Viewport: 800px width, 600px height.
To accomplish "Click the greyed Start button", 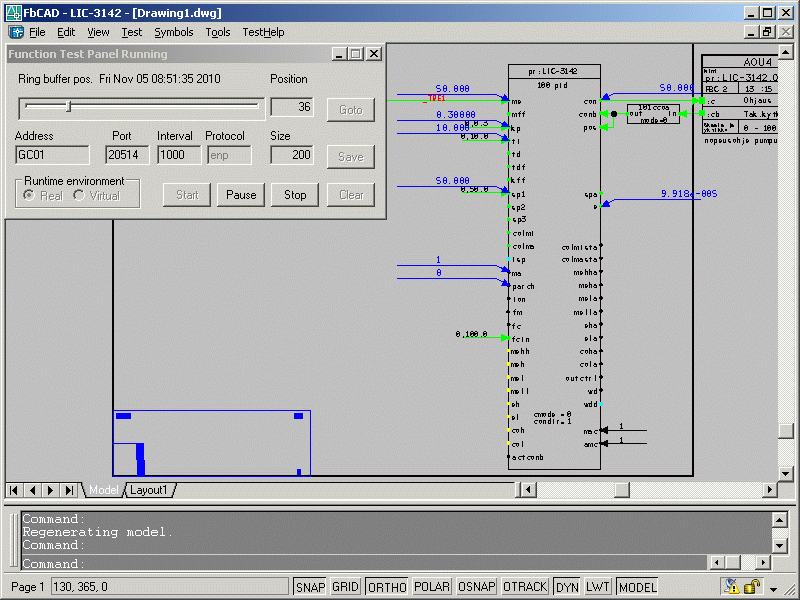I will pyautogui.click(x=187, y=195).
